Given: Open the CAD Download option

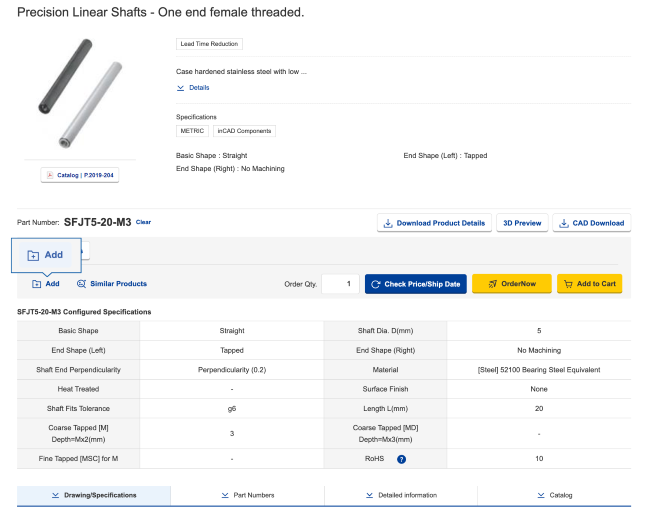Looking at the screenshot, I should [x=591, y=223].
